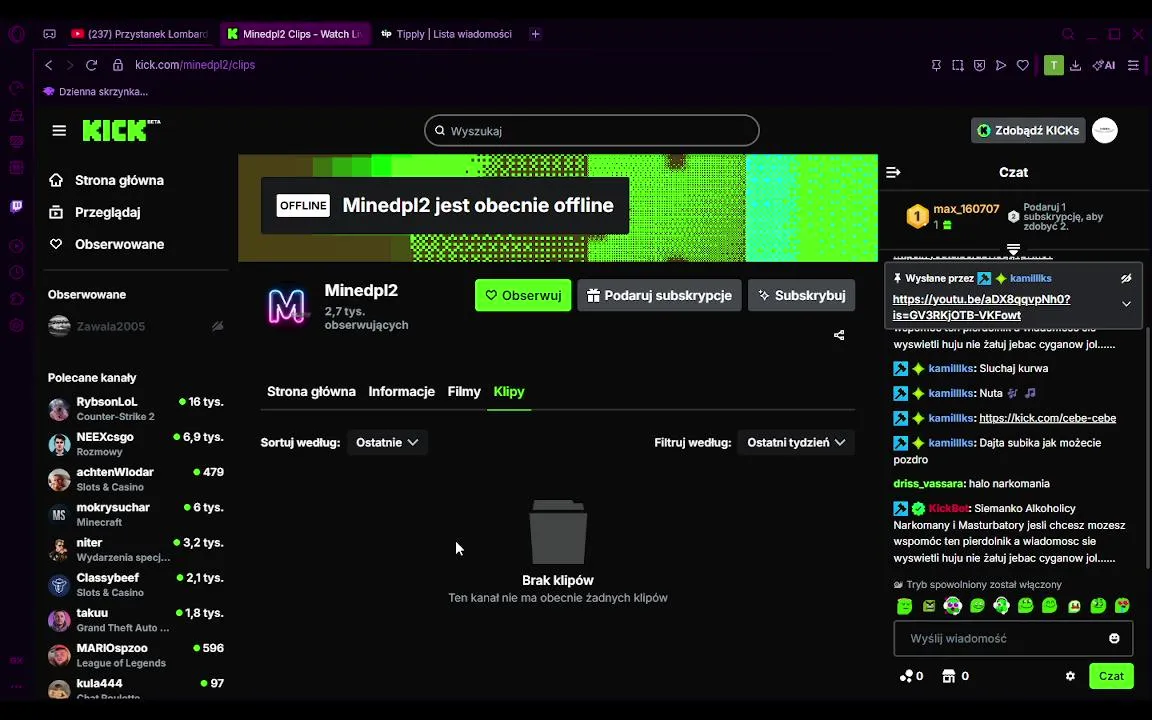This screenshot has height=720, width=1152.
Task: Click the browser search tabs icon
Action: click(x=1068, y=34)
